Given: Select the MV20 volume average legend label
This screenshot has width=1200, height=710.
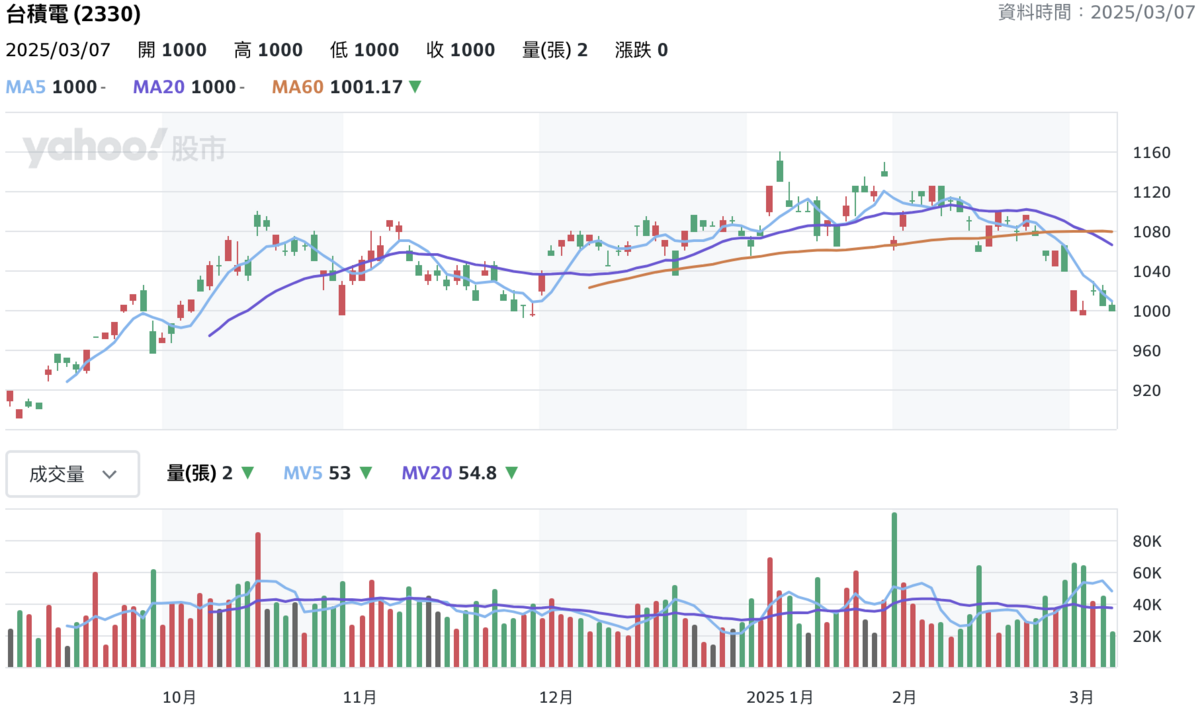Looking at the screenshot, I should [427, 473].
